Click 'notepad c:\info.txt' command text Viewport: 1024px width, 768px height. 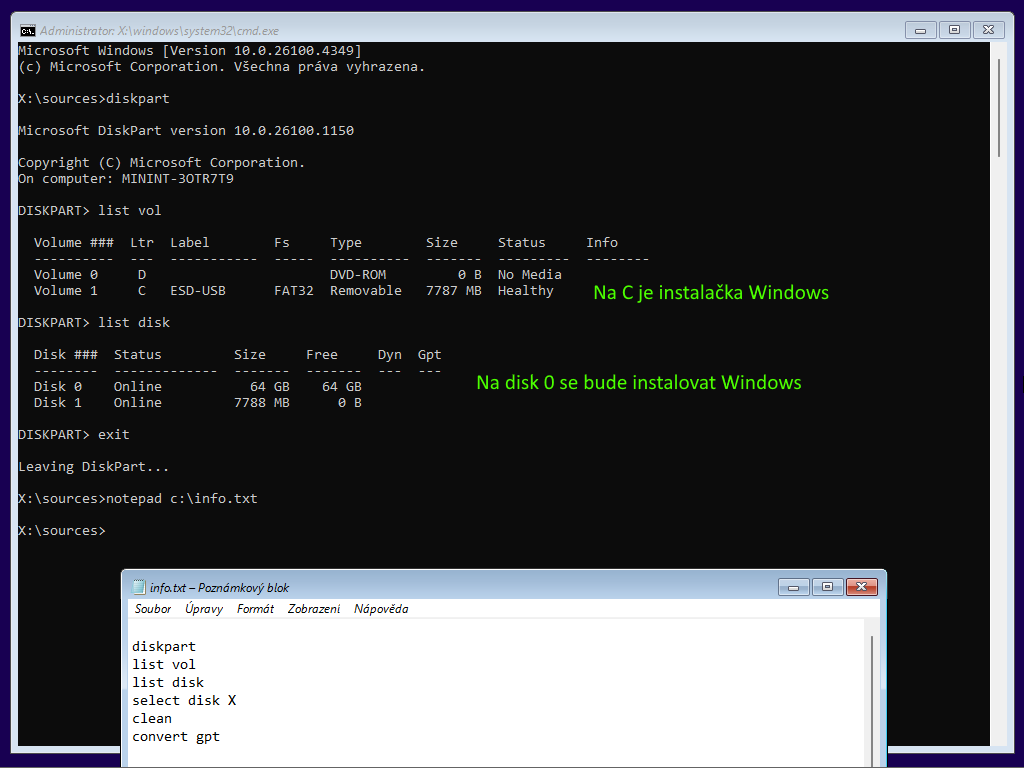click(182, 499)
